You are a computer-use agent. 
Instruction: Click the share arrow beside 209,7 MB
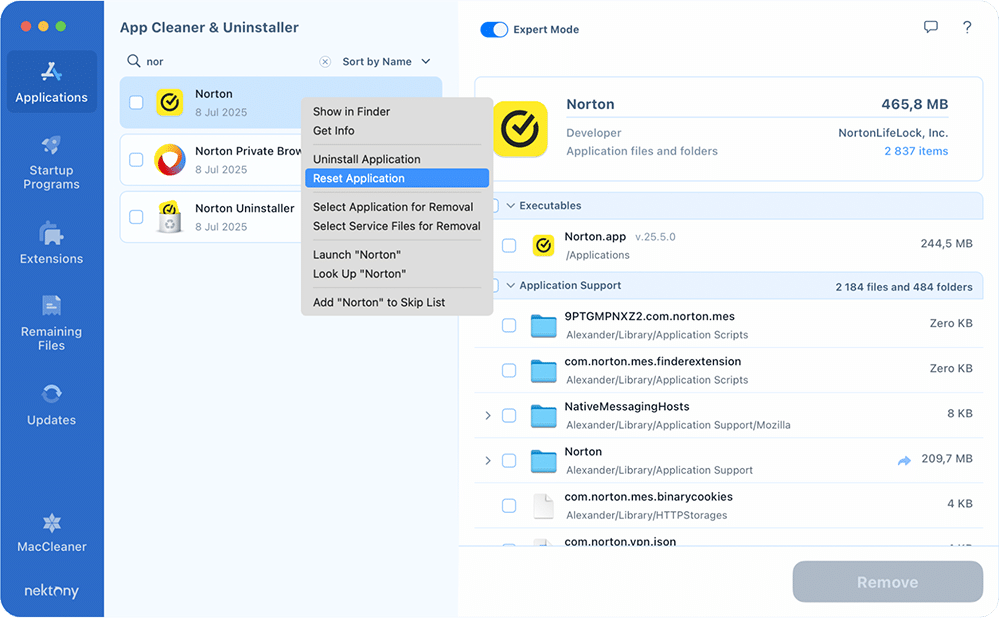904,461
